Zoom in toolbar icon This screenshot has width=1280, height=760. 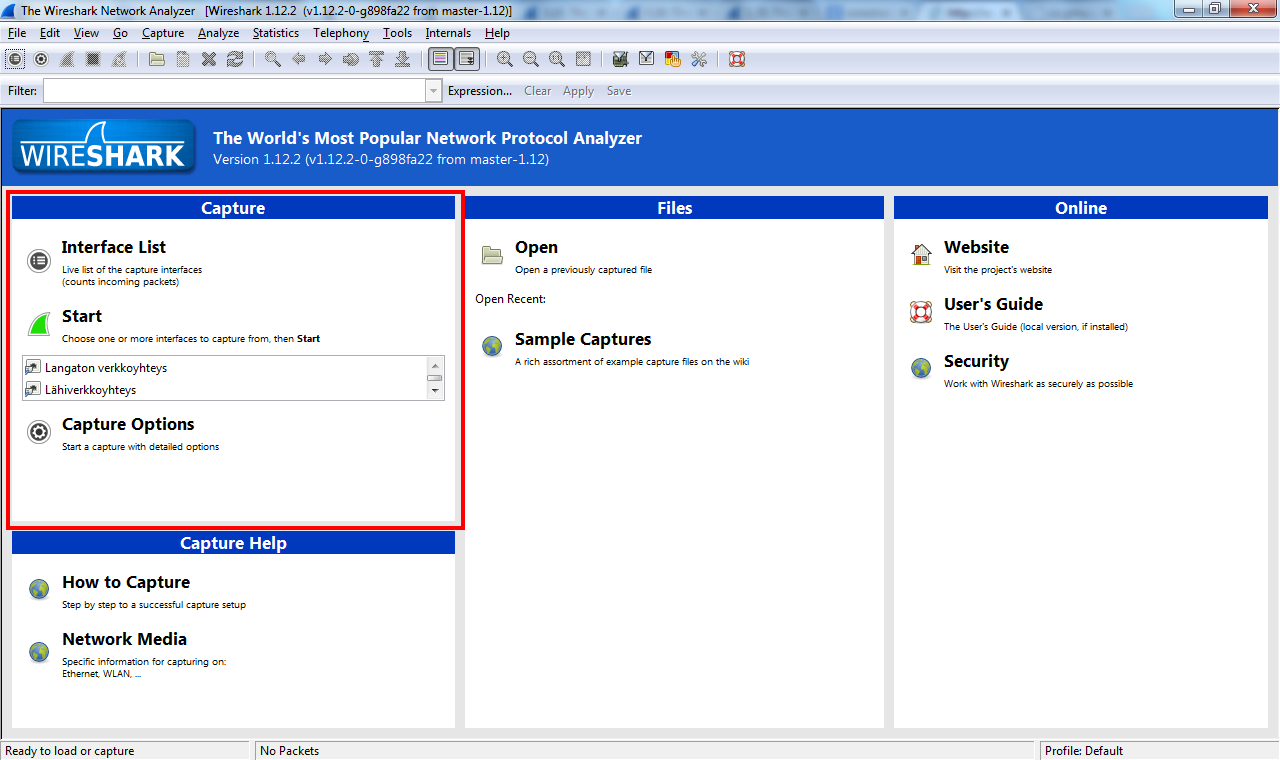click(505, 59)
